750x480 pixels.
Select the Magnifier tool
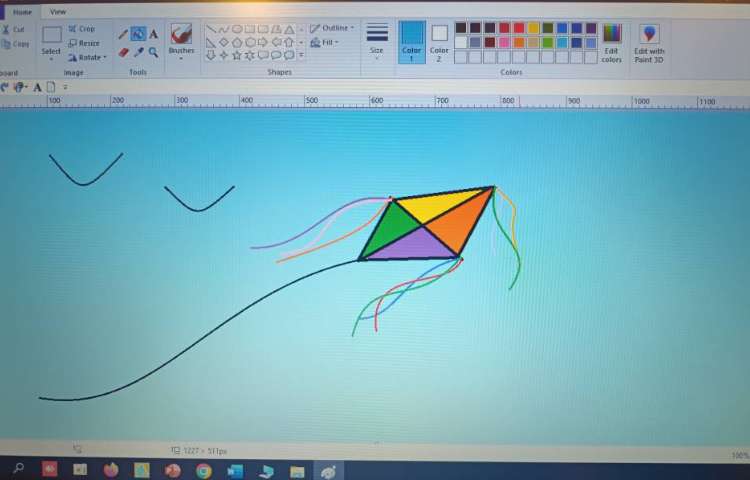tap(153, 52)
